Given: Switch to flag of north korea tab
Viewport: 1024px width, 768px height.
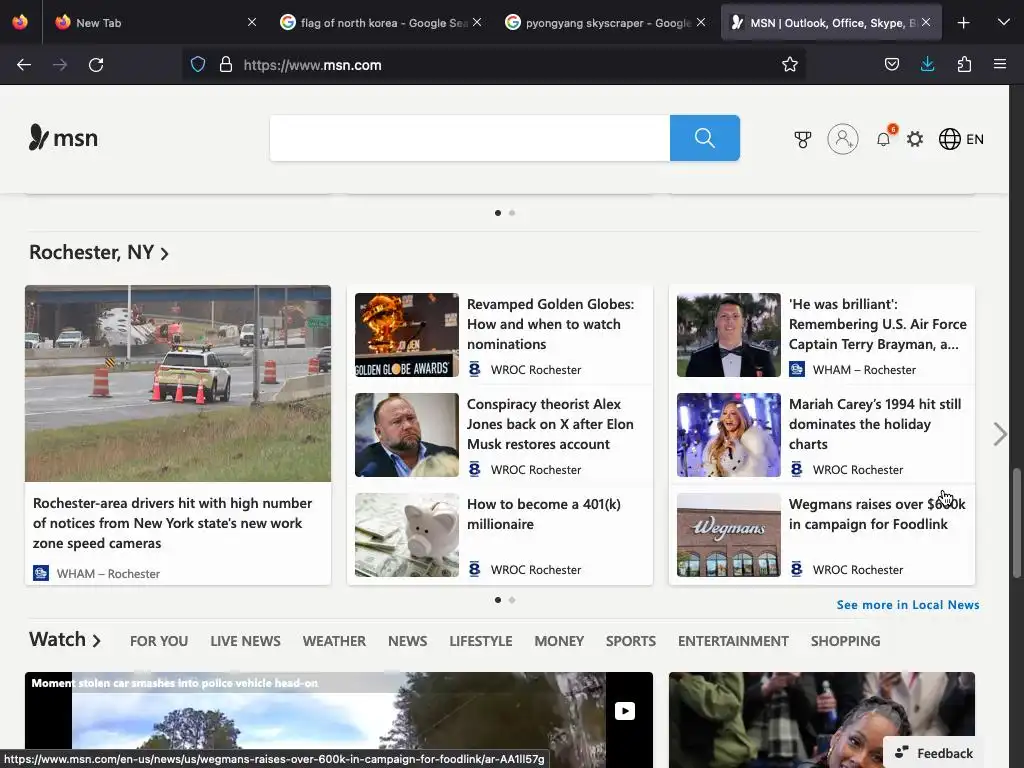Looking at the screenshot, I should click(x=381, y=23).
